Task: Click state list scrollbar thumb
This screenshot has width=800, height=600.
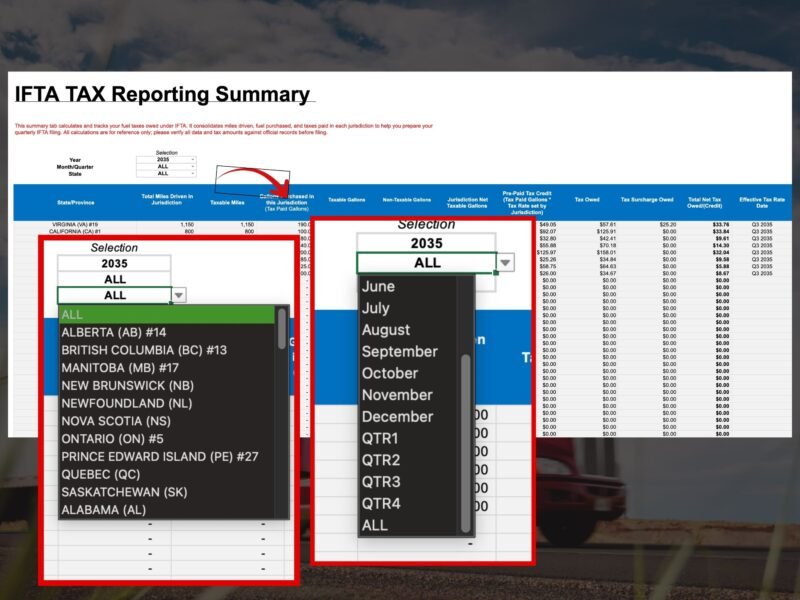Action: coord(282,329)
